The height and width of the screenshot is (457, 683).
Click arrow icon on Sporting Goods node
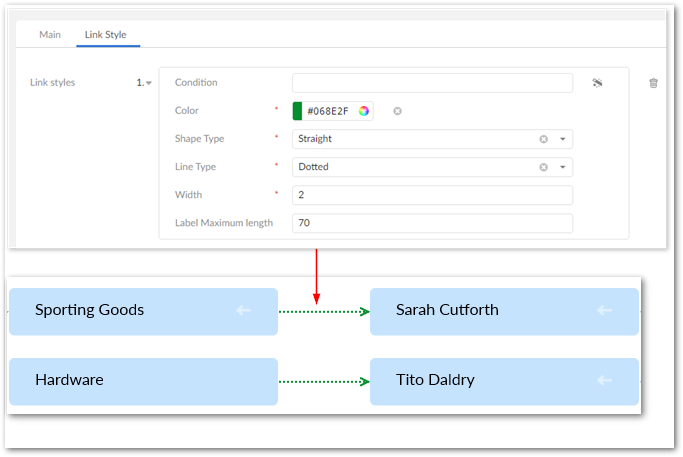coord(243,310)
